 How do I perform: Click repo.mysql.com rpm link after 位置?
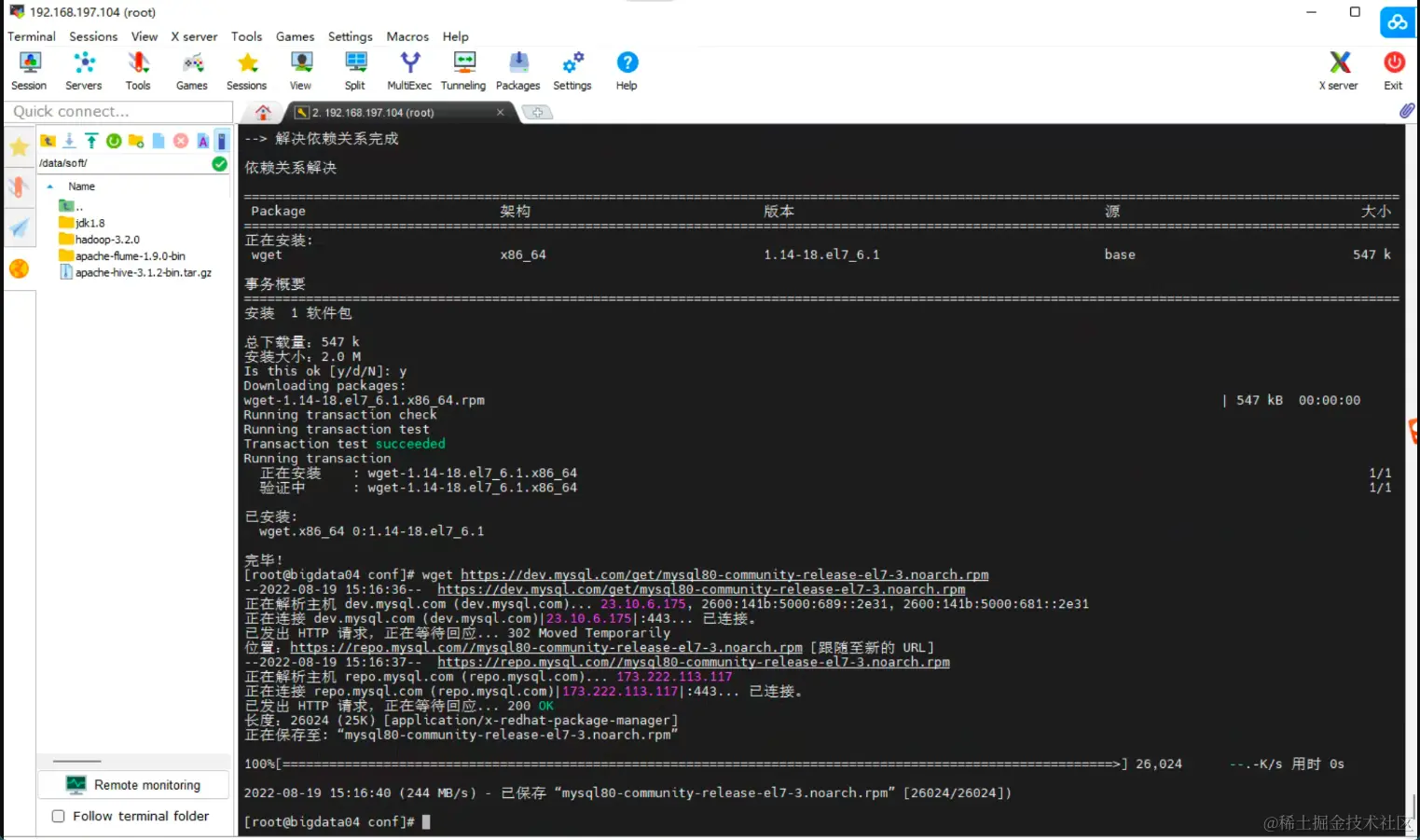tap(546, 648)
